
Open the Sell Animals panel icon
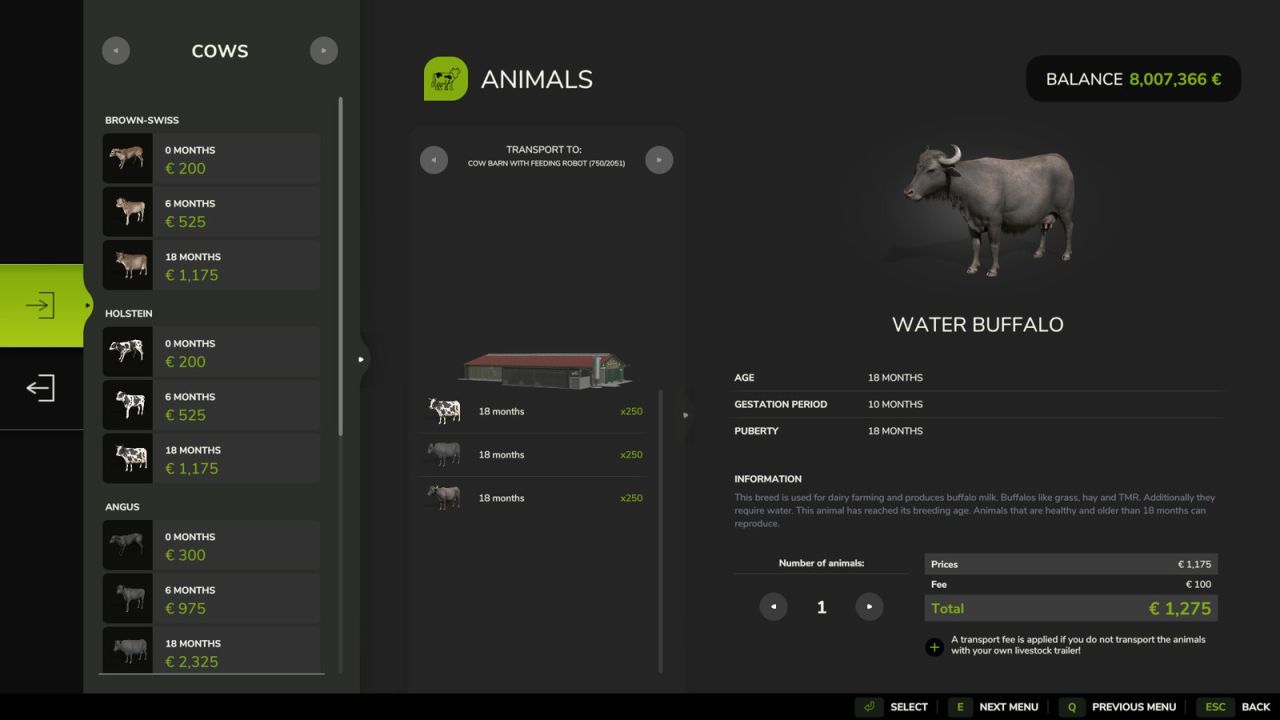click(x=41, y=388)
